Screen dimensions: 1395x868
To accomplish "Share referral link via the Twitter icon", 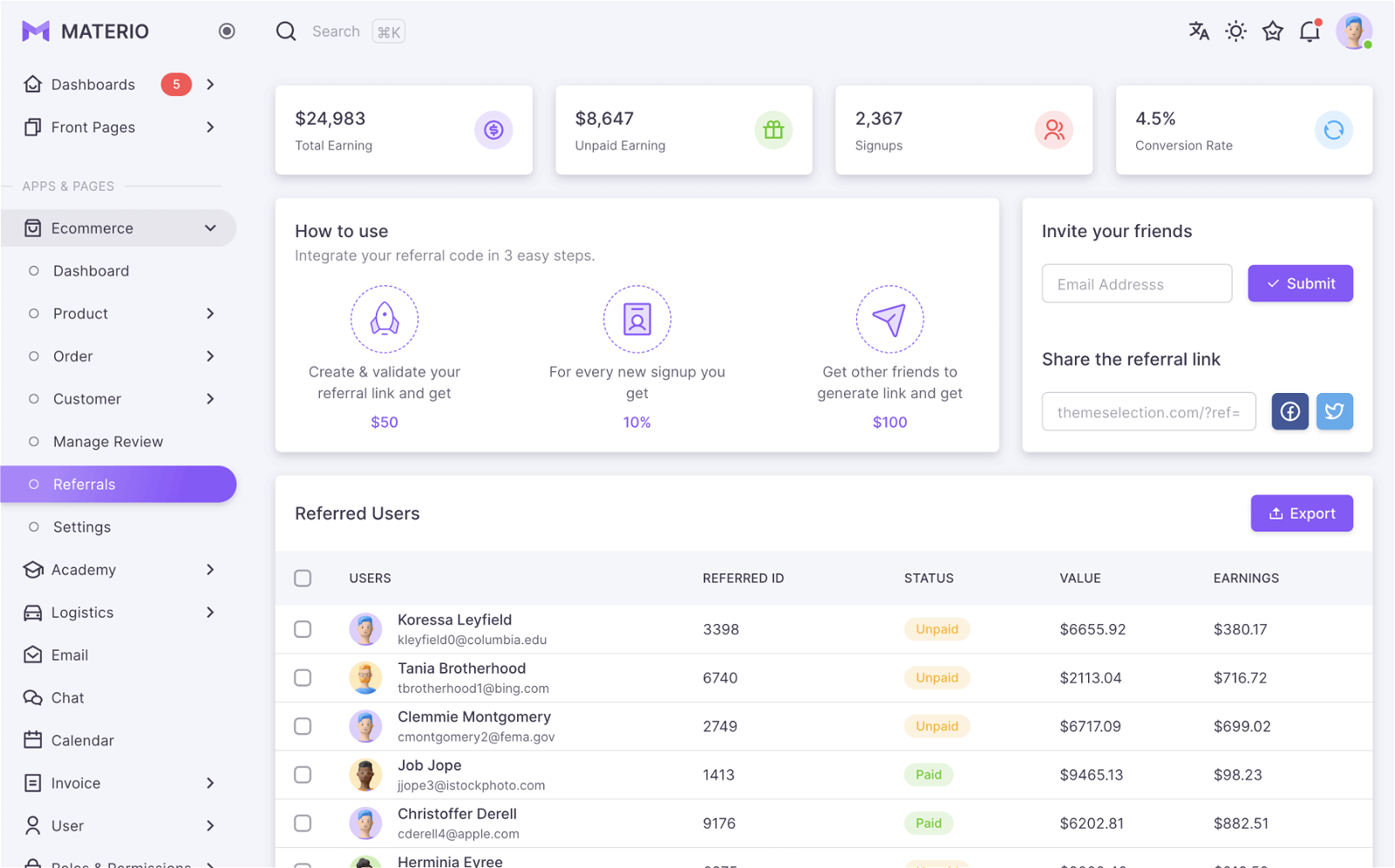I will tap(1334, 411).
